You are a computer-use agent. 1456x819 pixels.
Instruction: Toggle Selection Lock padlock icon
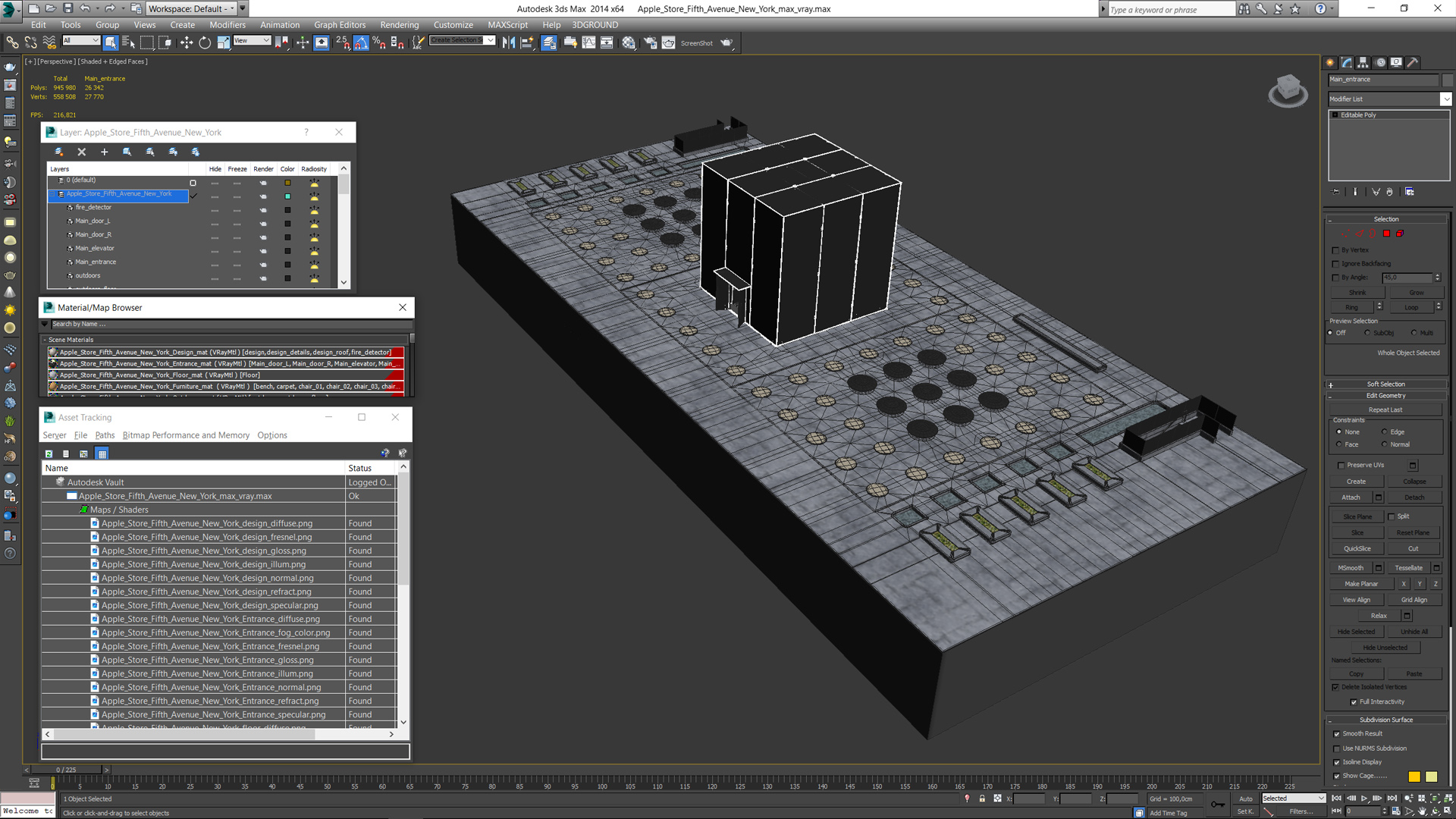point(982,799)
